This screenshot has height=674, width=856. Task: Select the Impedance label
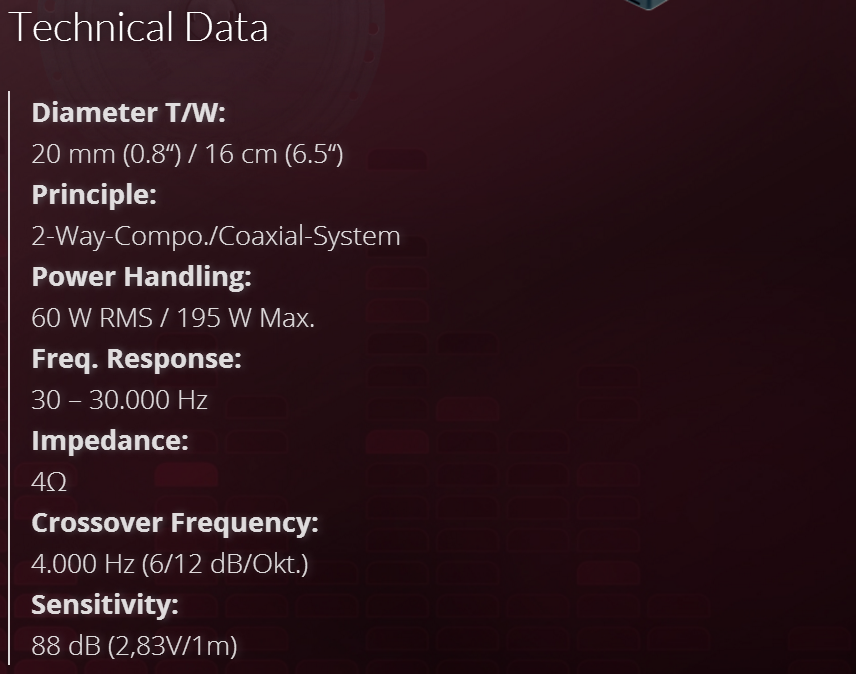[110, 441]
